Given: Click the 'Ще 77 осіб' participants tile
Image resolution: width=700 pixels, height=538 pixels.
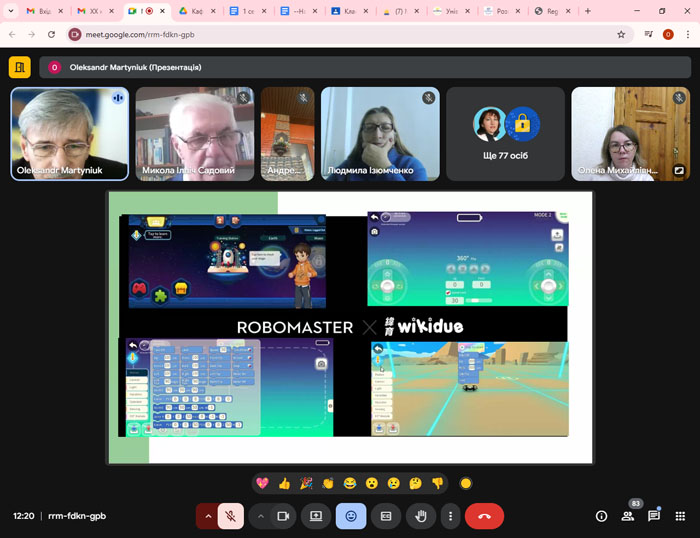Looking at the screenshot, I should tap(503, 133).
